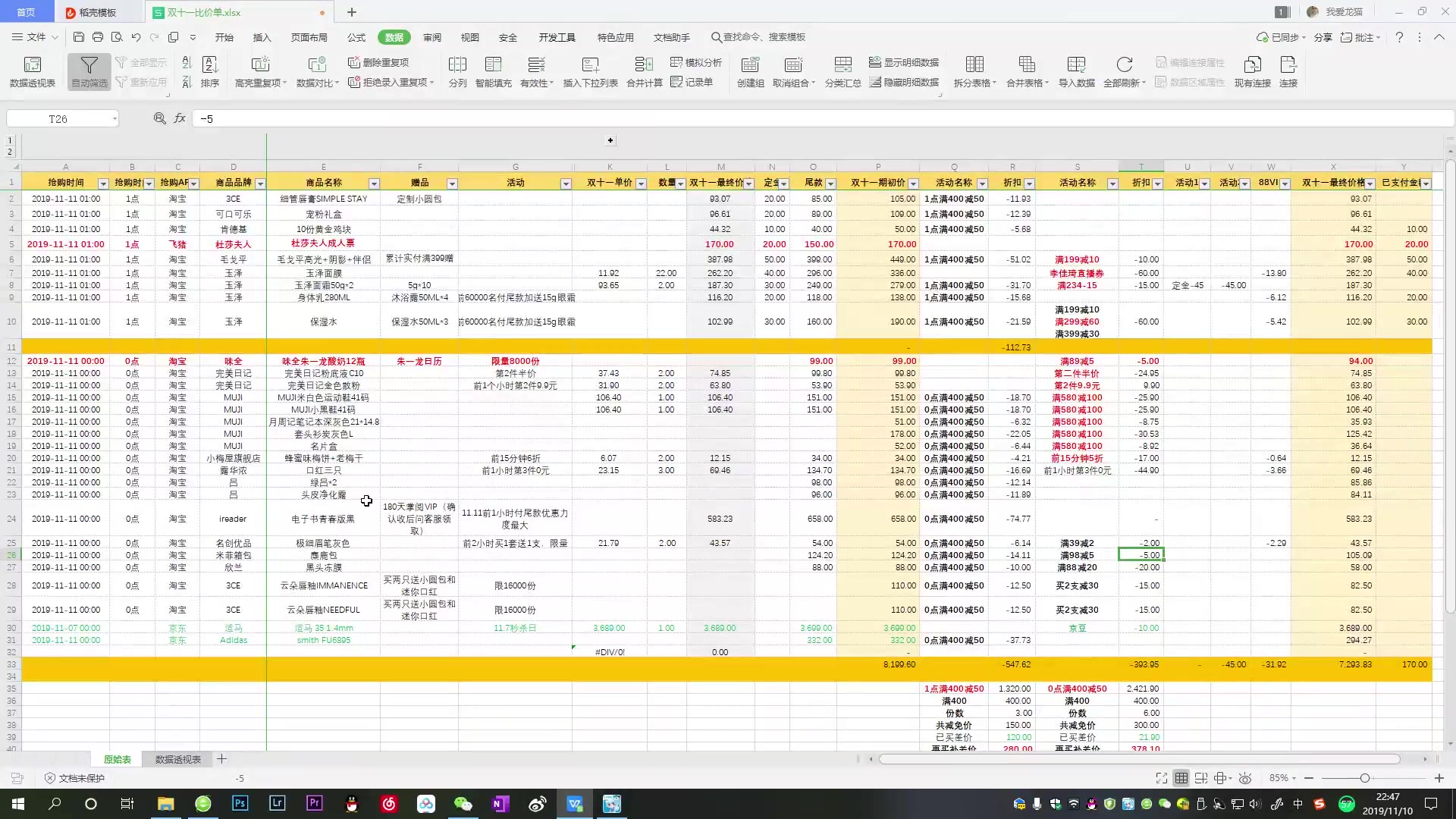This screenshot has height=819, width=1456.
Task: Click 创建组 create group icon
Action: point(750,72)
